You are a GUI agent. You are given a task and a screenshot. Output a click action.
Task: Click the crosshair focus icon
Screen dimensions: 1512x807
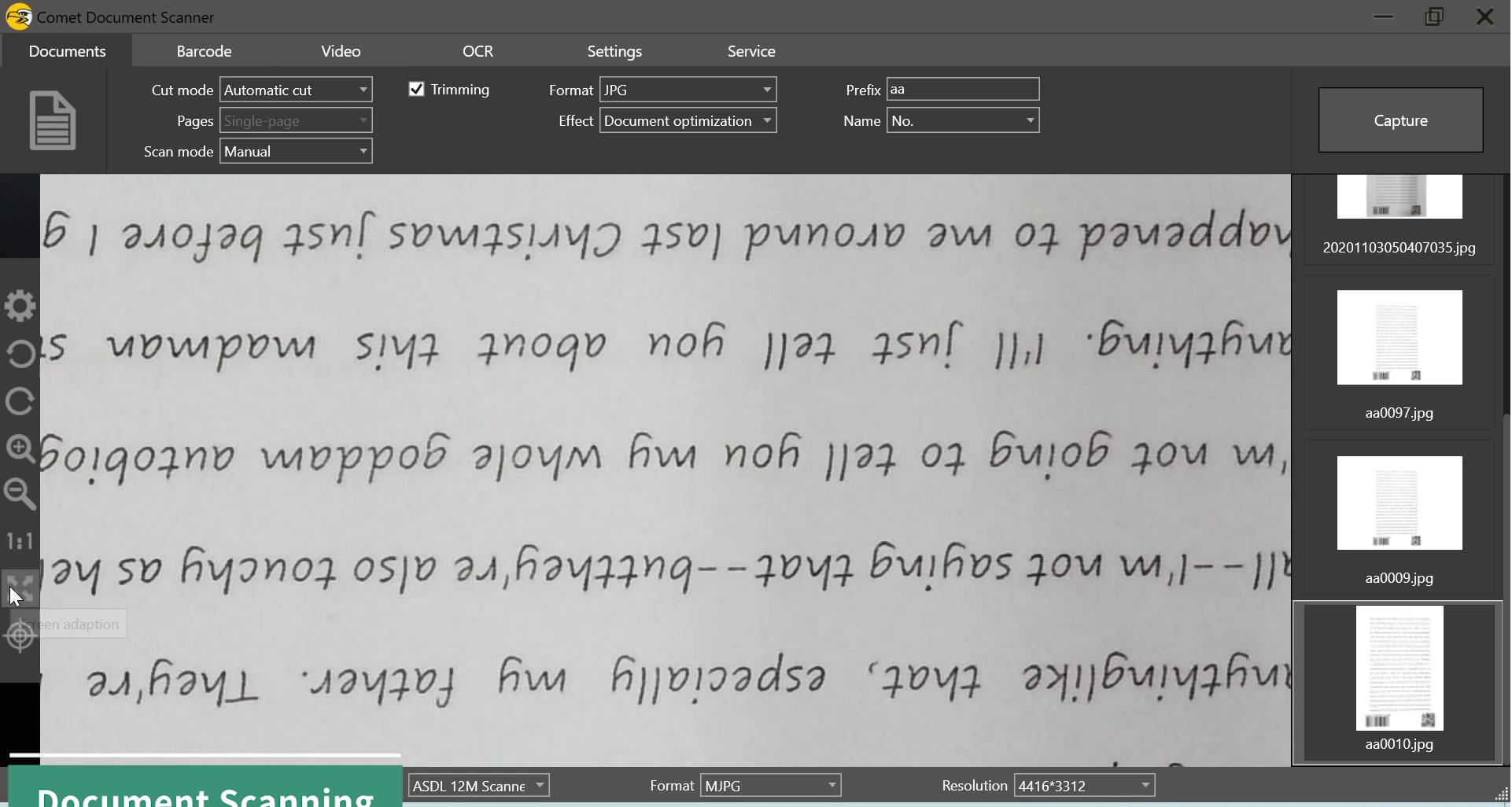(x=20, y=636)
